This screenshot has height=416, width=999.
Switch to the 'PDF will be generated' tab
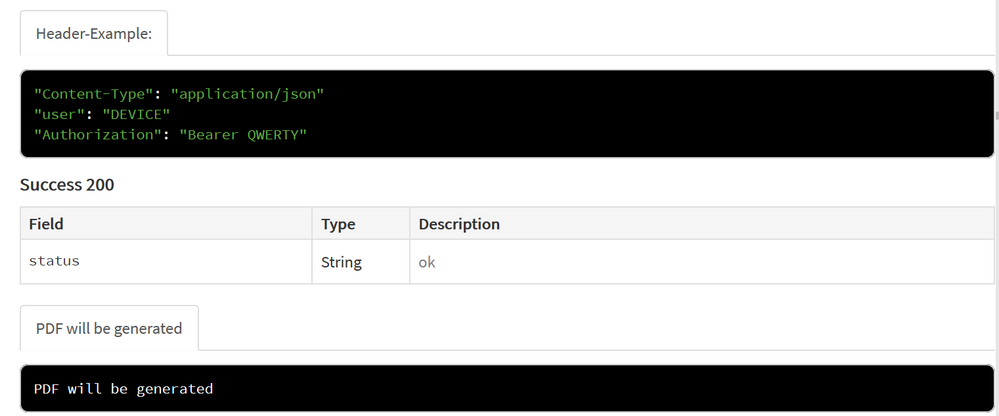point(109,328)
